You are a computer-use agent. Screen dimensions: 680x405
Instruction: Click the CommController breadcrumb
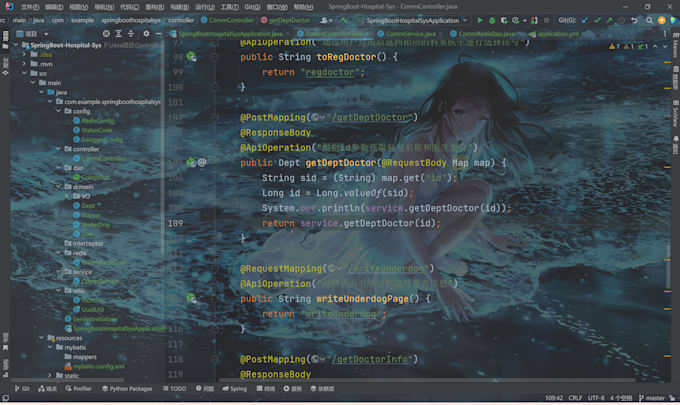pyautogui.click(x=227, y=20)
